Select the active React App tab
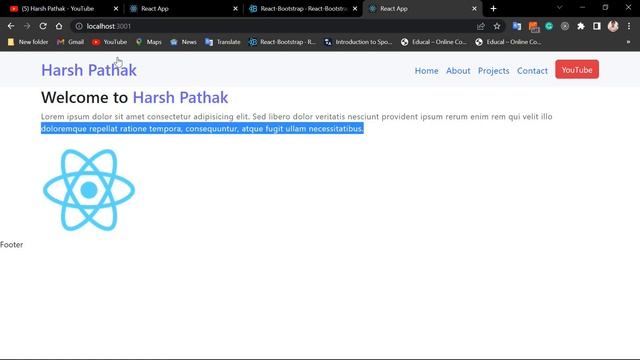 coord(422,9)
